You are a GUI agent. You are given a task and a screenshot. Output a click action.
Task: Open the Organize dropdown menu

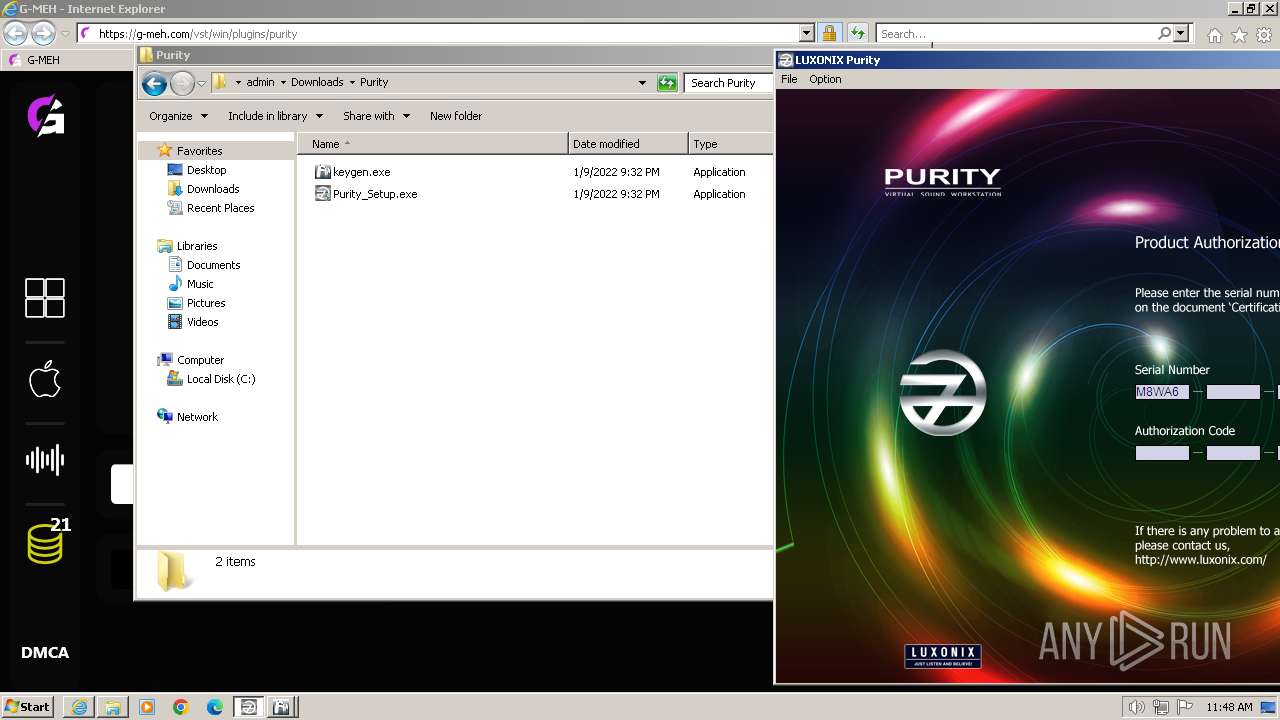178,116
